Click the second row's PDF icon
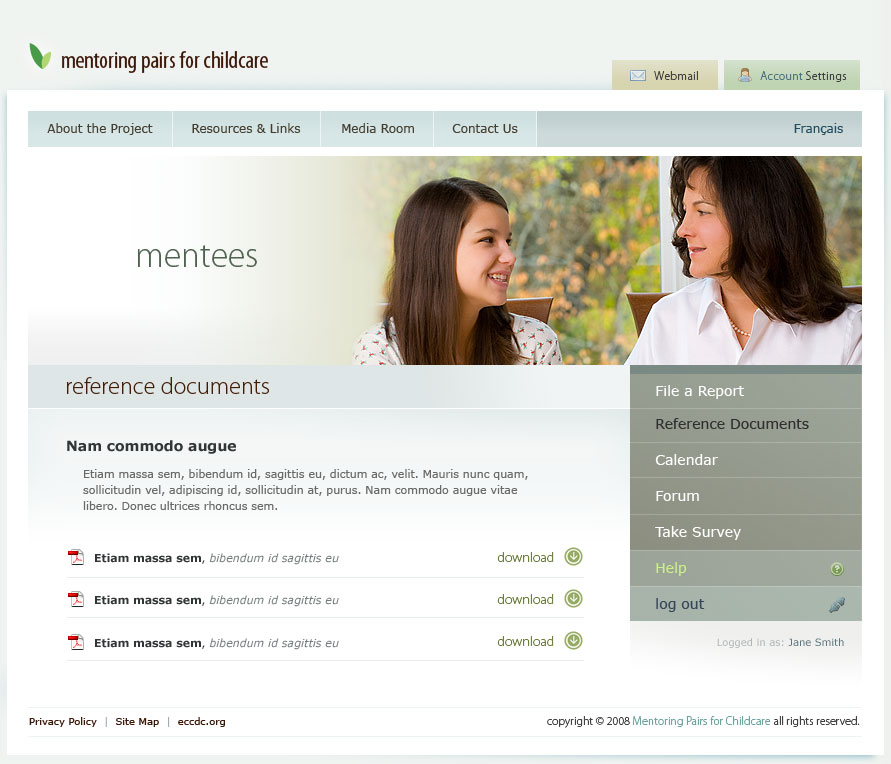The width and height of the screenshot is (891, 764). tap(76, 599)
